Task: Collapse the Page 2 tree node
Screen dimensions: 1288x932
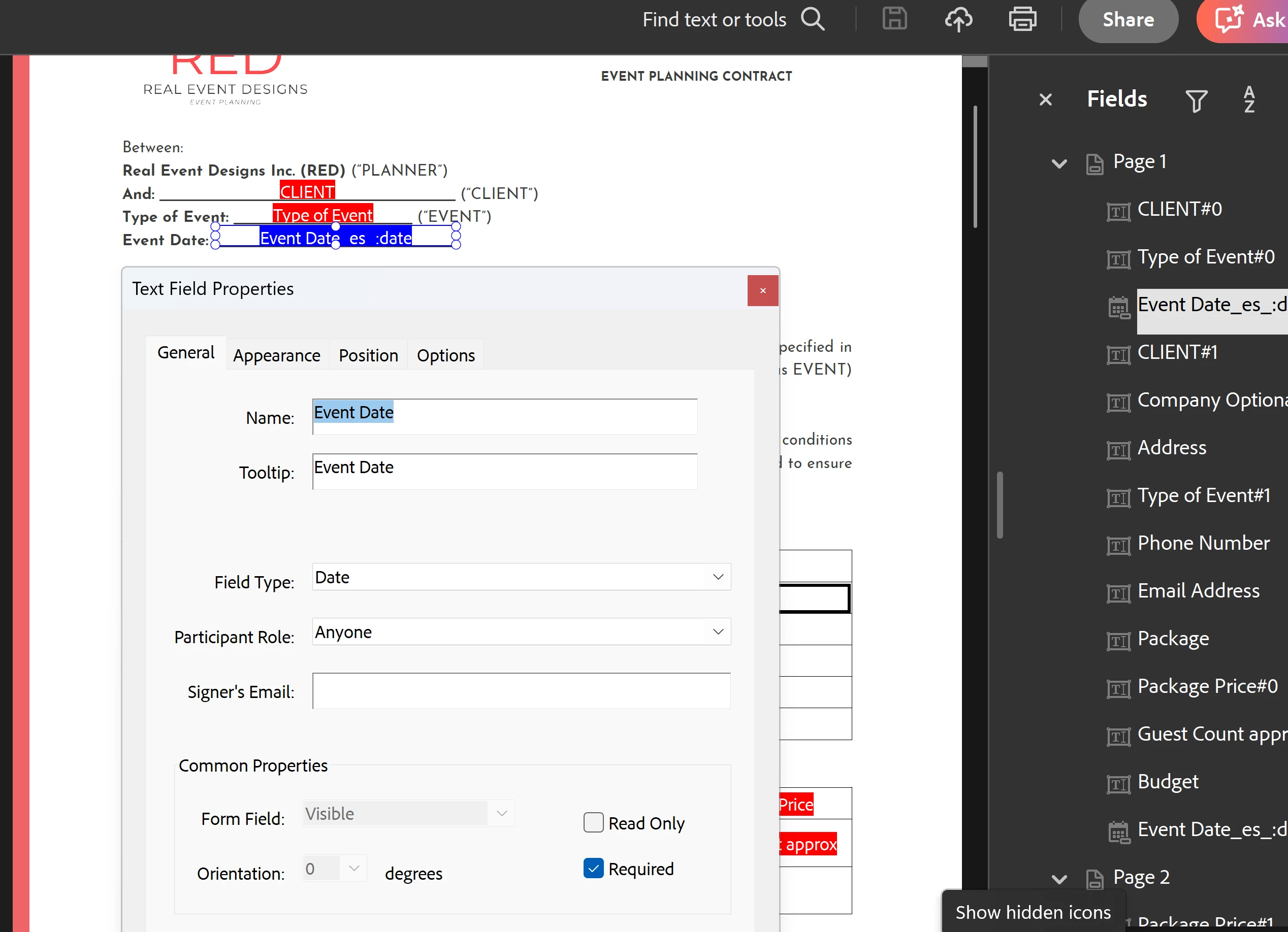Action: click(1059, 879)
